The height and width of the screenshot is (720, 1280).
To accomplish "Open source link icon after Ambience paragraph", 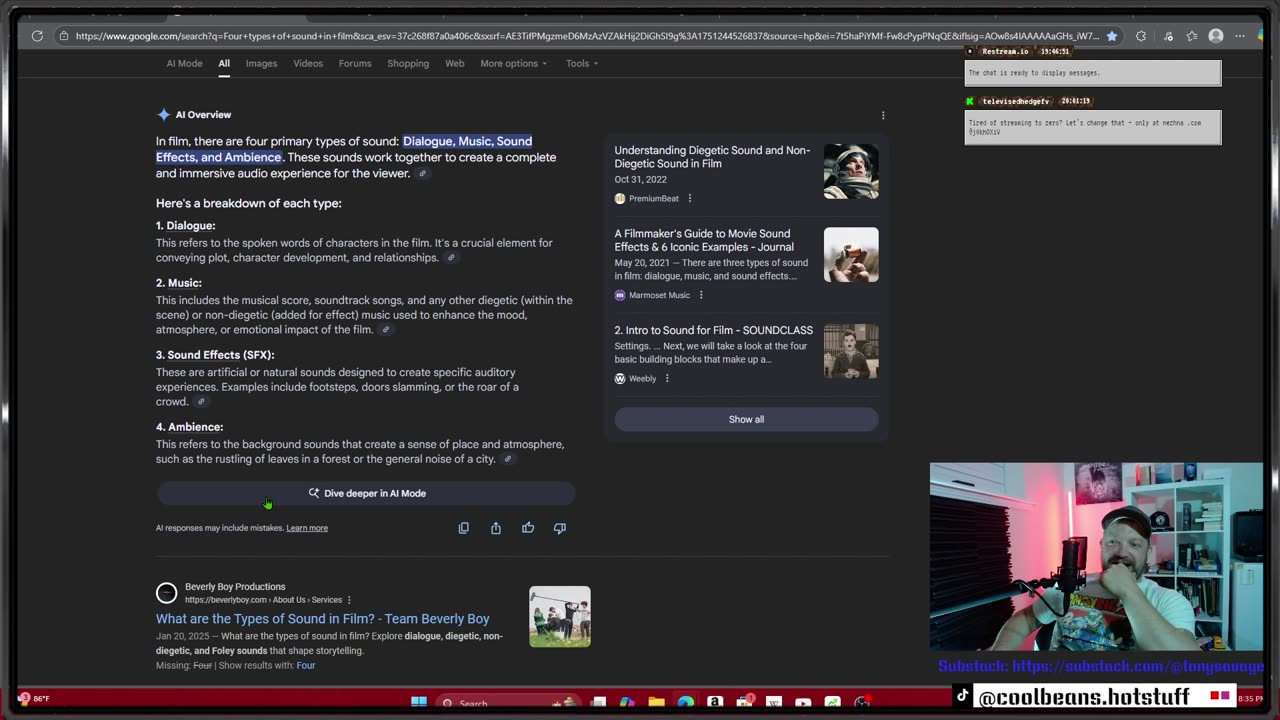I will 508,460.
